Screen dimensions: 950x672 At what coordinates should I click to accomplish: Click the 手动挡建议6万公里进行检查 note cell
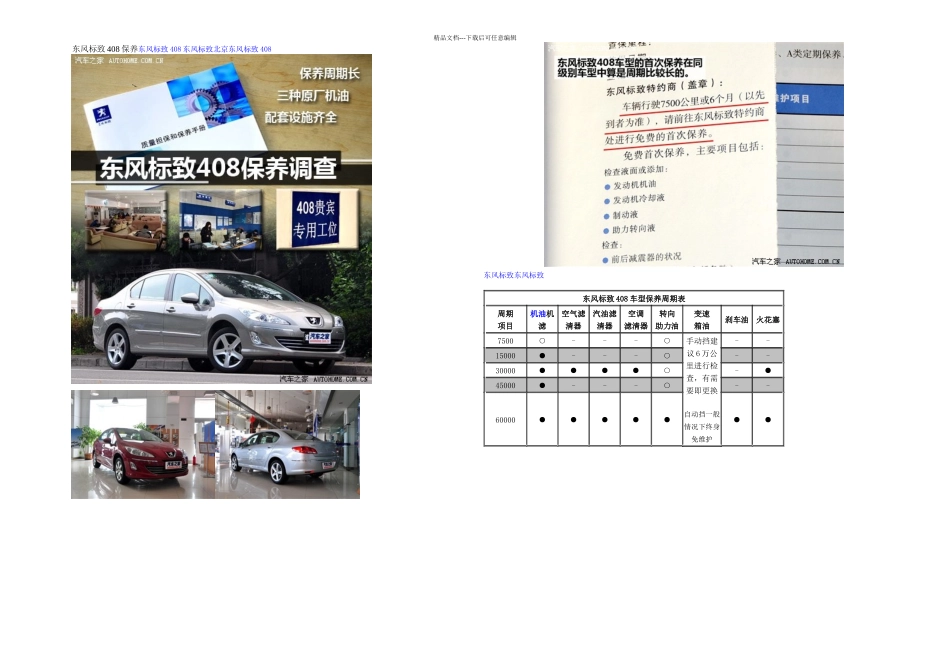pyautogui.click(x=702, y=366)
